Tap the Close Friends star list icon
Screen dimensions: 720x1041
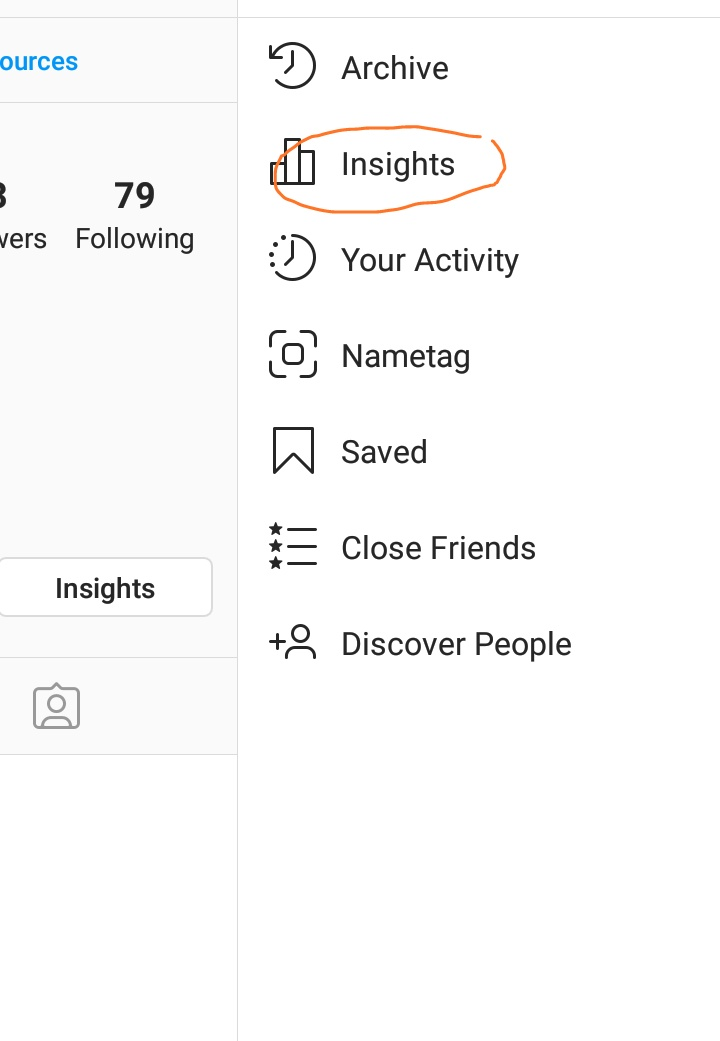tap(293, 547)
